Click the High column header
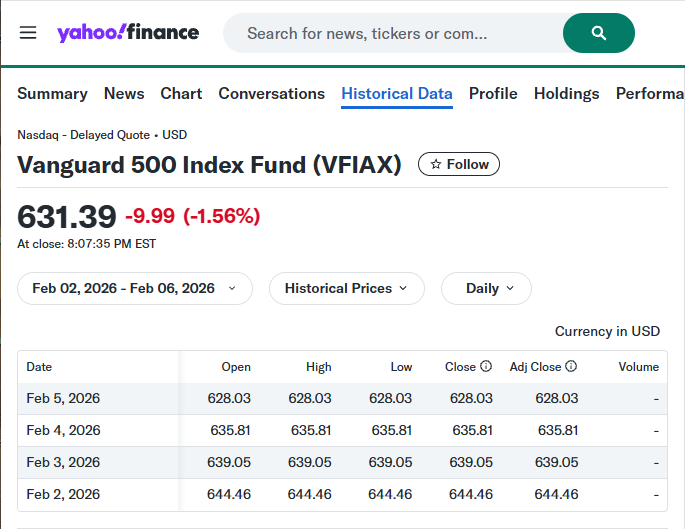The width and height of the screenshot is (685, 529). click(318, 366)
